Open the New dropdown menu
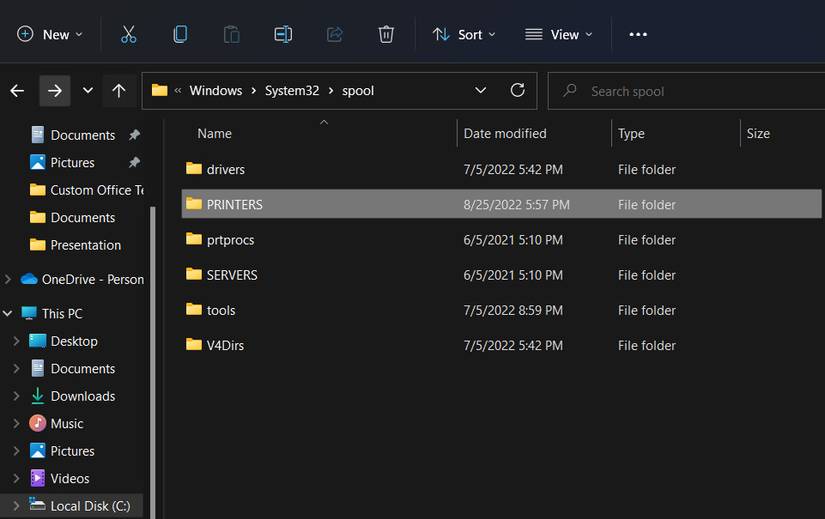The height and width of the screenshot is (519, 825). tap(50, 34)
